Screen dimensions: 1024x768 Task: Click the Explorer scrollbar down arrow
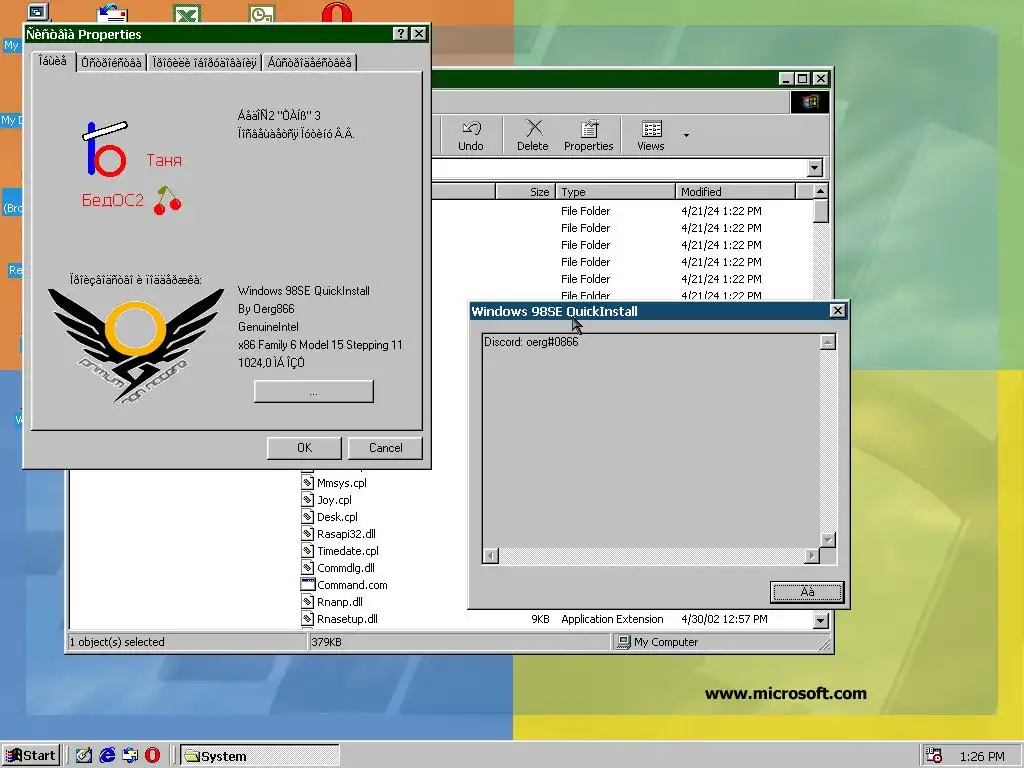tap(821, 620)
